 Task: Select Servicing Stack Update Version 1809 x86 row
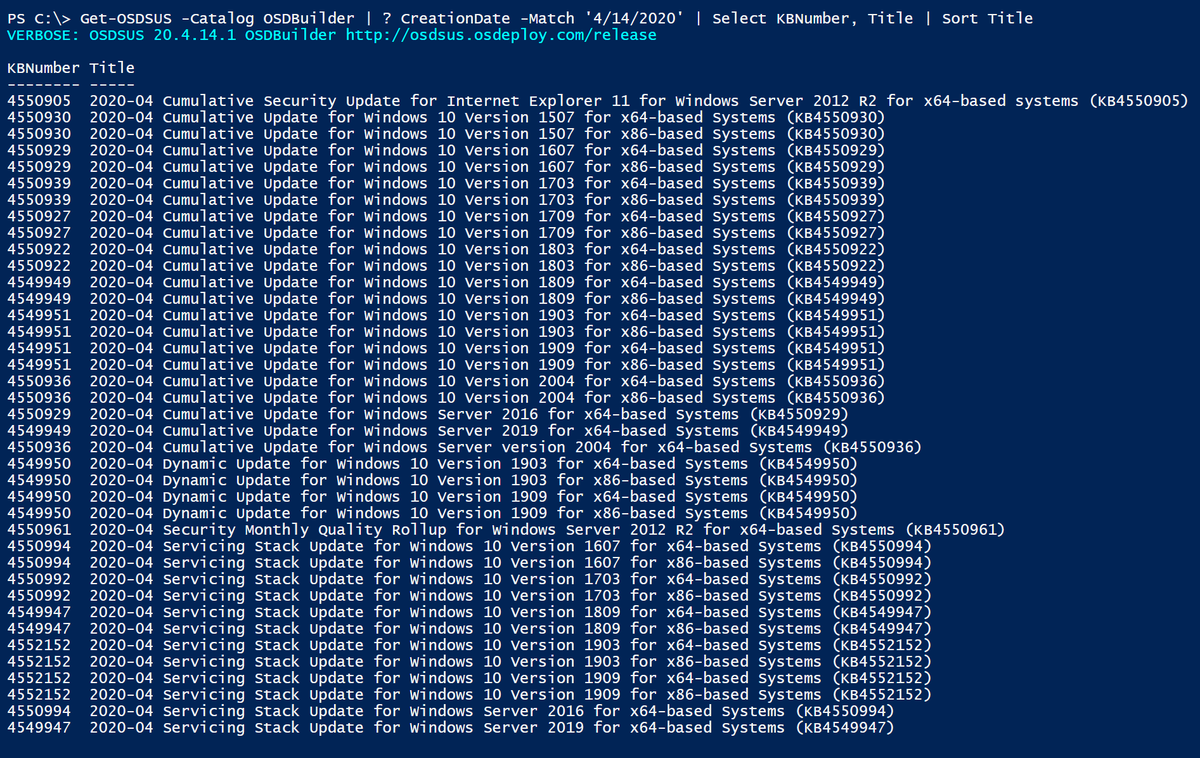coord(469,629)
